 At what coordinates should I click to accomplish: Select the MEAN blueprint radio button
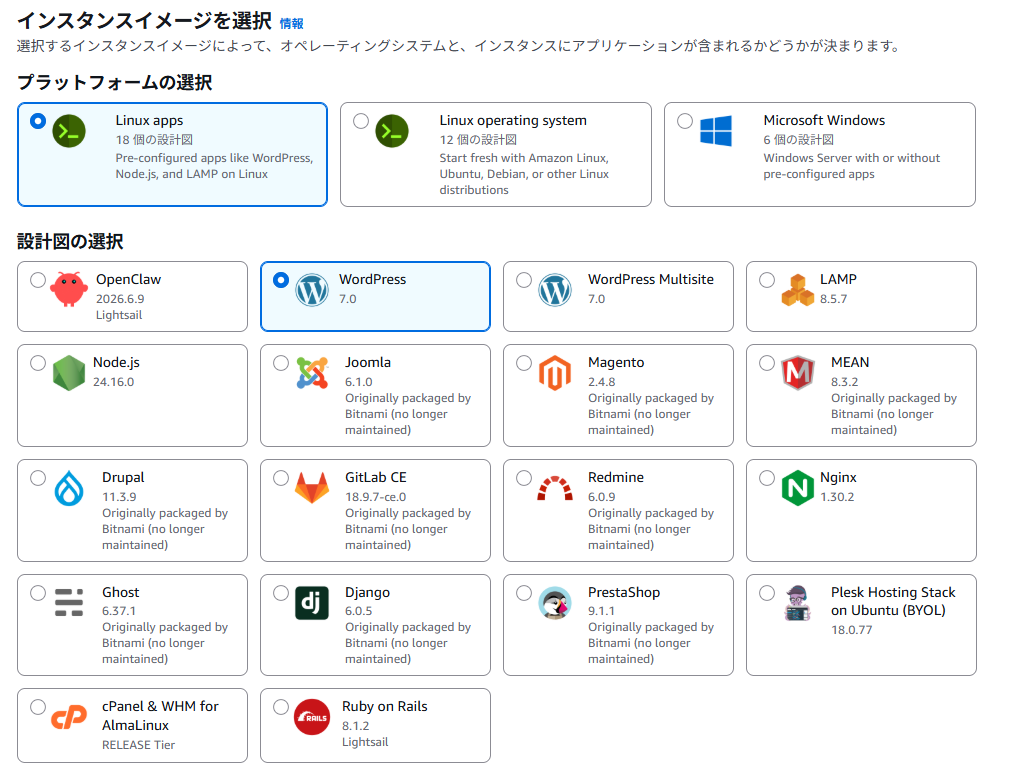[x=767, y=363]
